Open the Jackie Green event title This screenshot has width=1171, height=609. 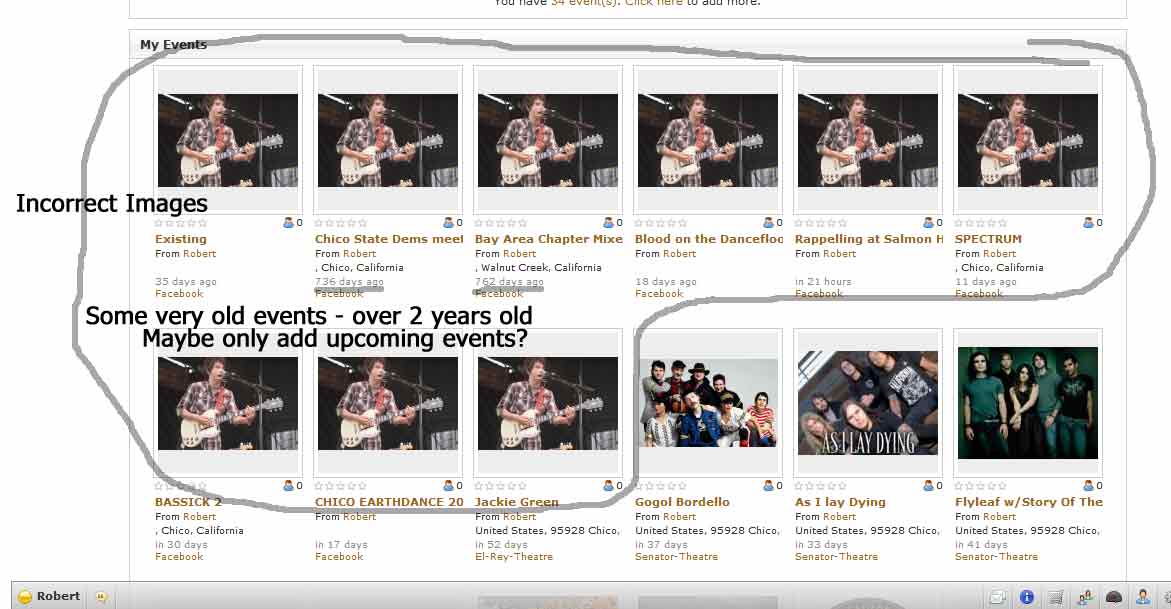(x=517, y=502)
